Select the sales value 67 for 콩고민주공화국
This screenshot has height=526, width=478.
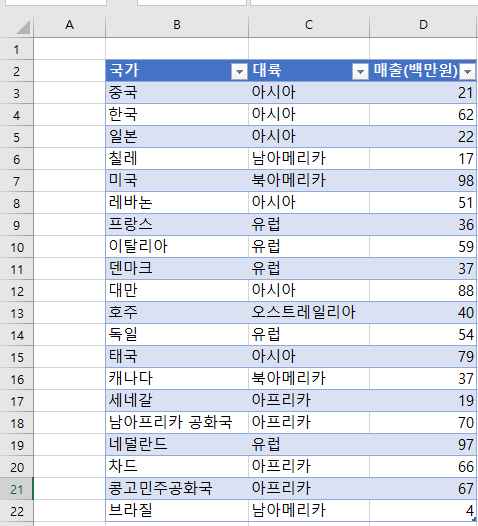click(423, 489)
